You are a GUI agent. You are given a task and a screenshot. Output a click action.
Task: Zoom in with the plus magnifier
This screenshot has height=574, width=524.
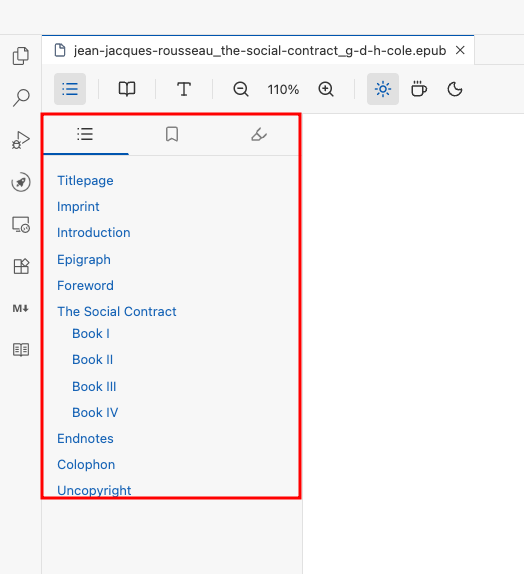tap(326, 89)
